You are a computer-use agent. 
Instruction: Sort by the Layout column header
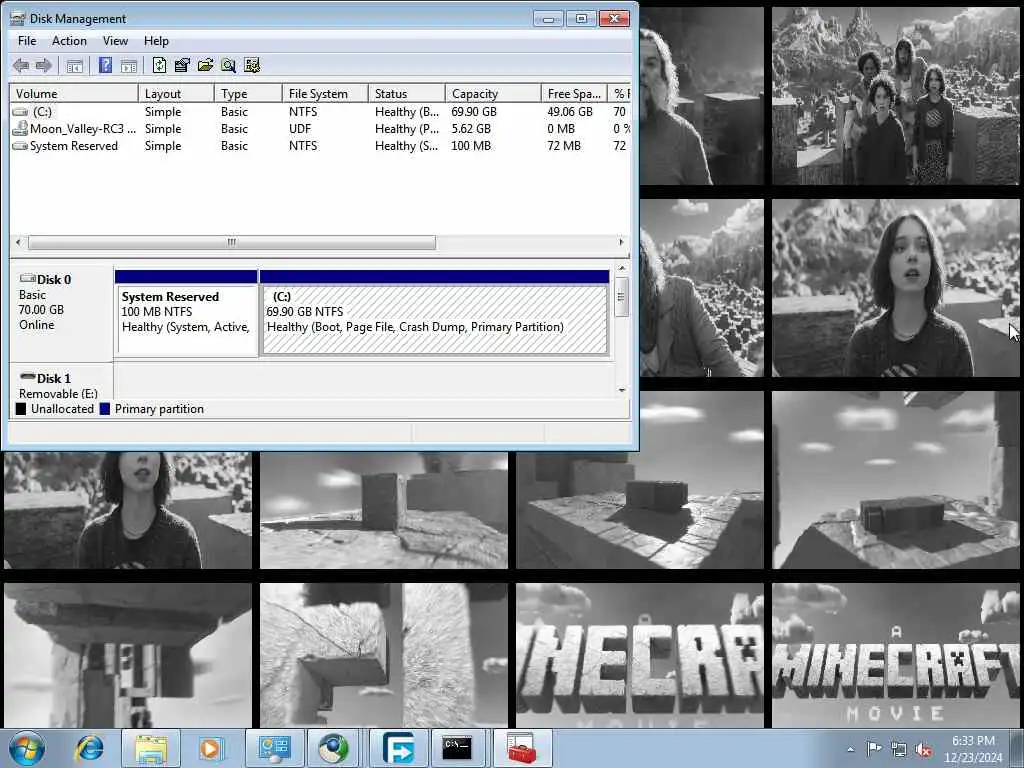(x=176, y=93)
